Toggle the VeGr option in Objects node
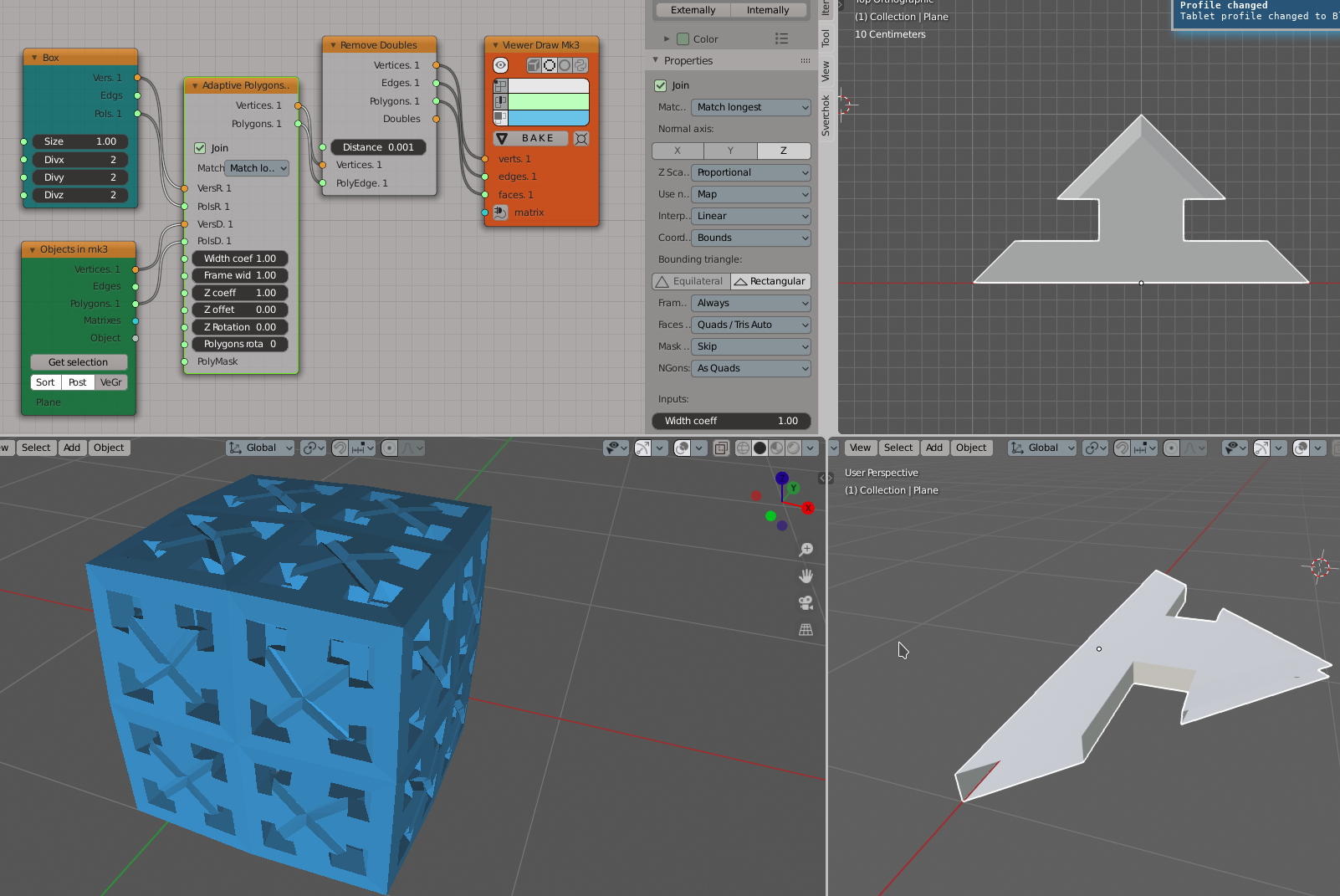Viewport: 1340px width, 896px height. pos(111,382)
